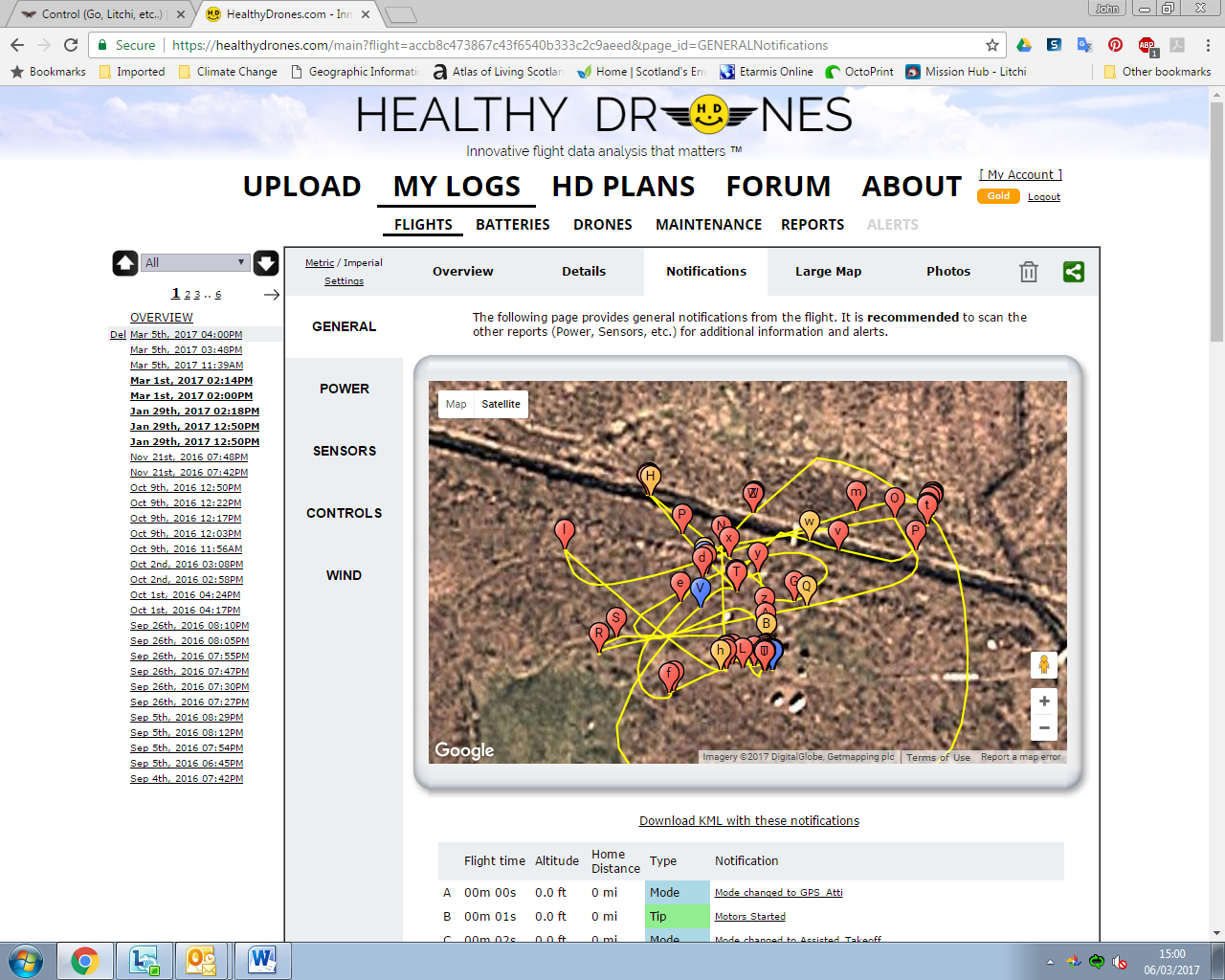
Task: Open Outlook from the taskbar
Action: (x=201, y=961)
